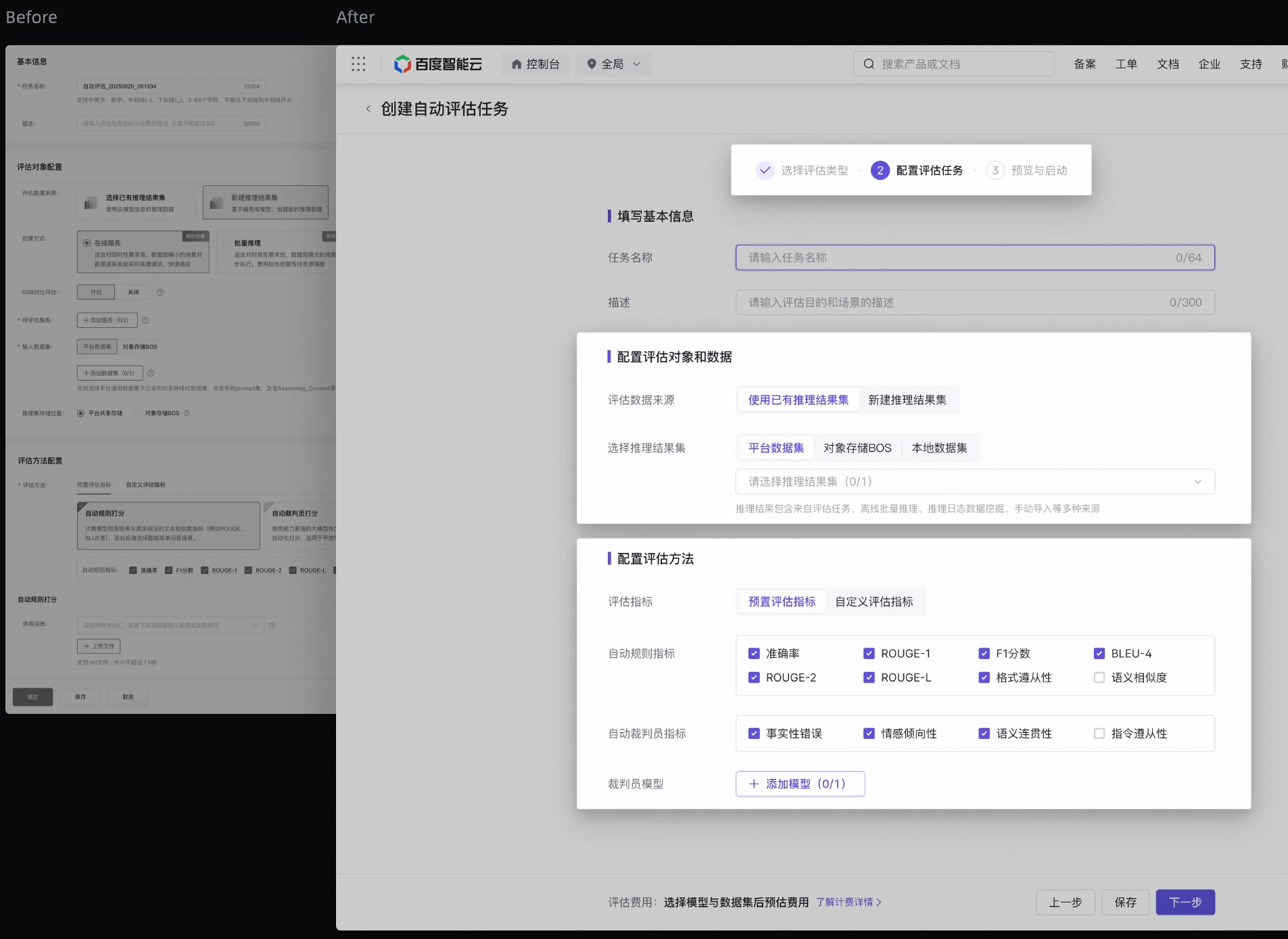This screenshot has width=1288, height=939.
Task: Select the 使用已有推理结果集 tab
Action: coord(798,400)
